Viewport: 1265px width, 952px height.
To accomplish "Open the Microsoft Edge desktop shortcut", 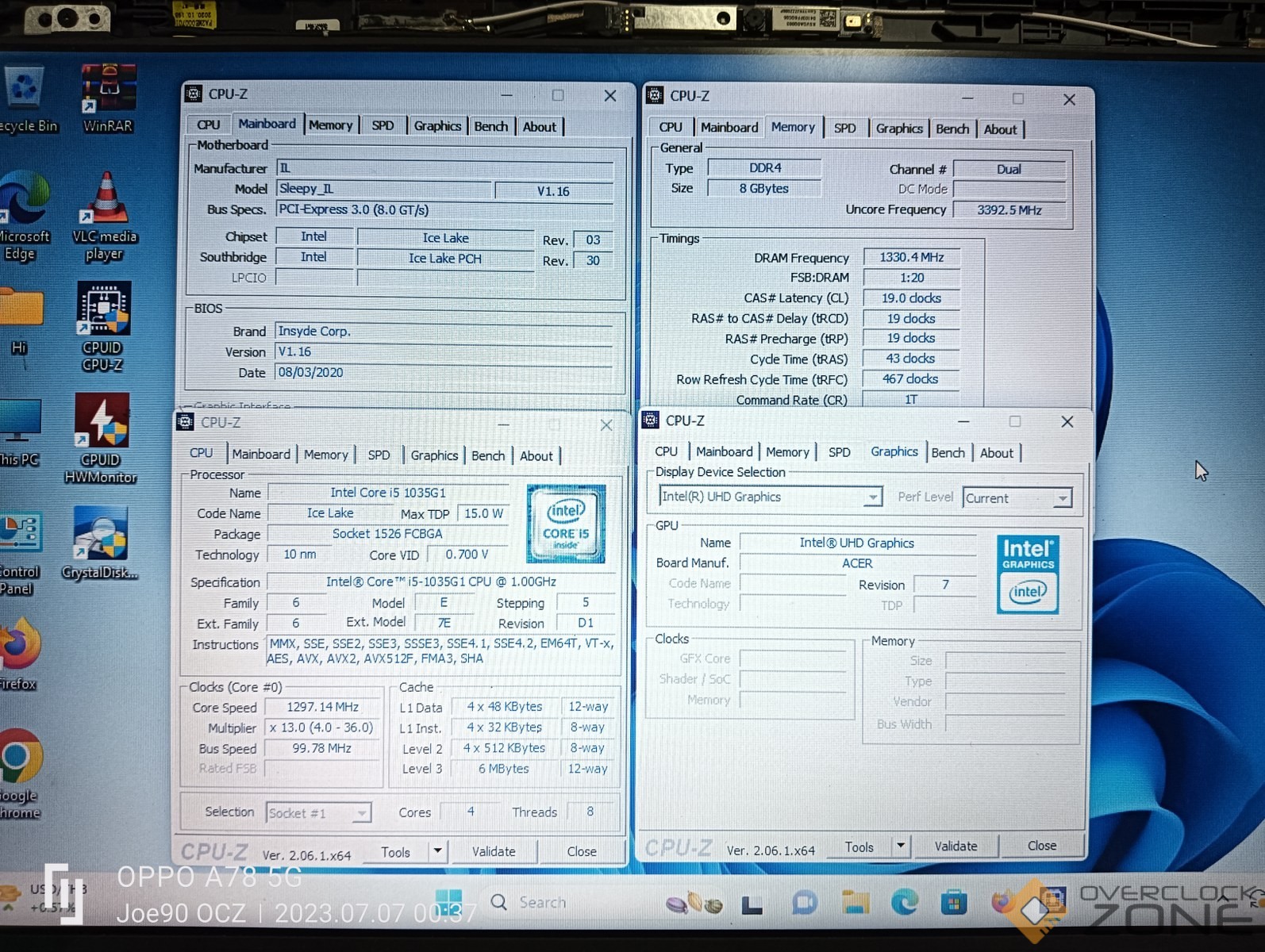I will tap(24, 216).
